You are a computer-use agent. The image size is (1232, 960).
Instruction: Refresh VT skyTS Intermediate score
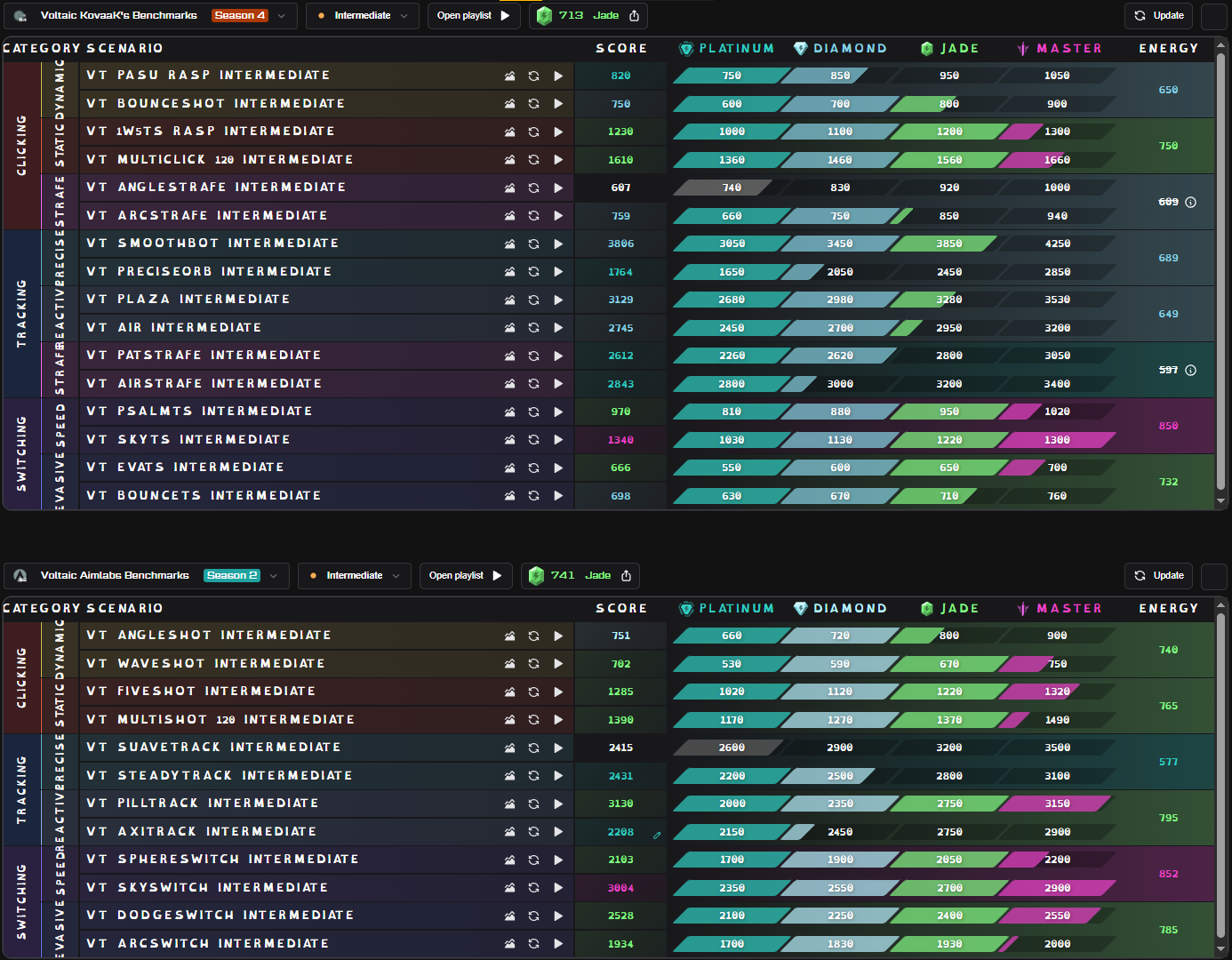coord(533,440)
